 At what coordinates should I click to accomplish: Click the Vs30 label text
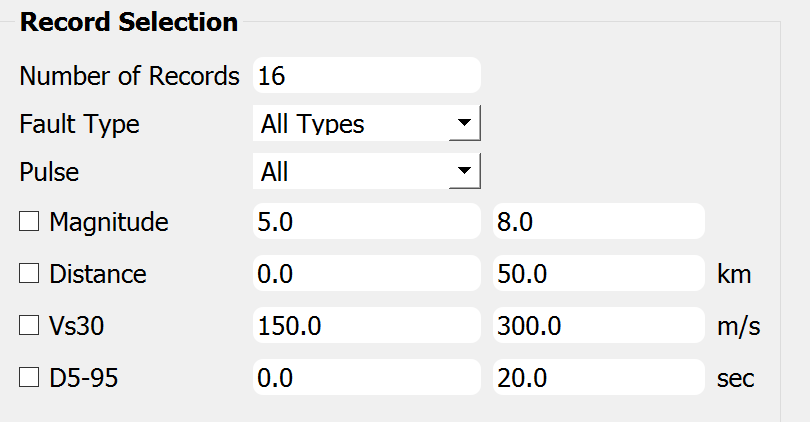coord(76,326)
